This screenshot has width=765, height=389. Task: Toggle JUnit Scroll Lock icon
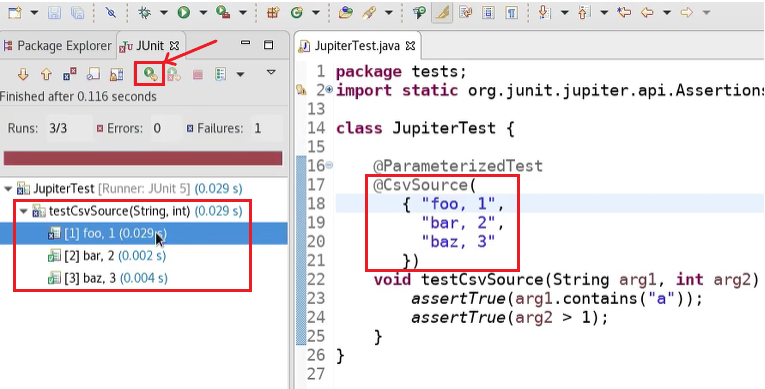coord(117,74)
